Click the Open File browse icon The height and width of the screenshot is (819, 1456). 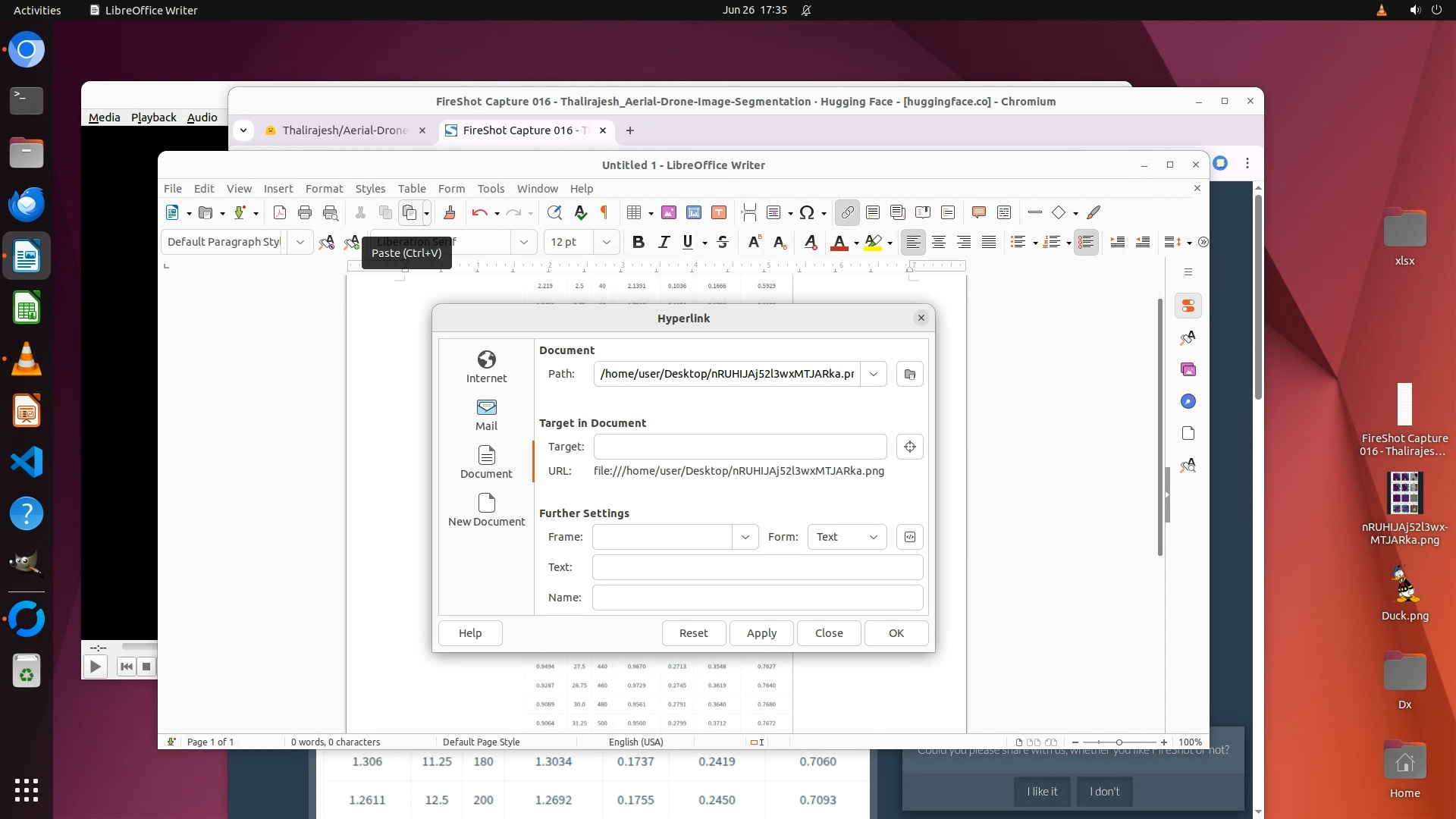point(909,374)
